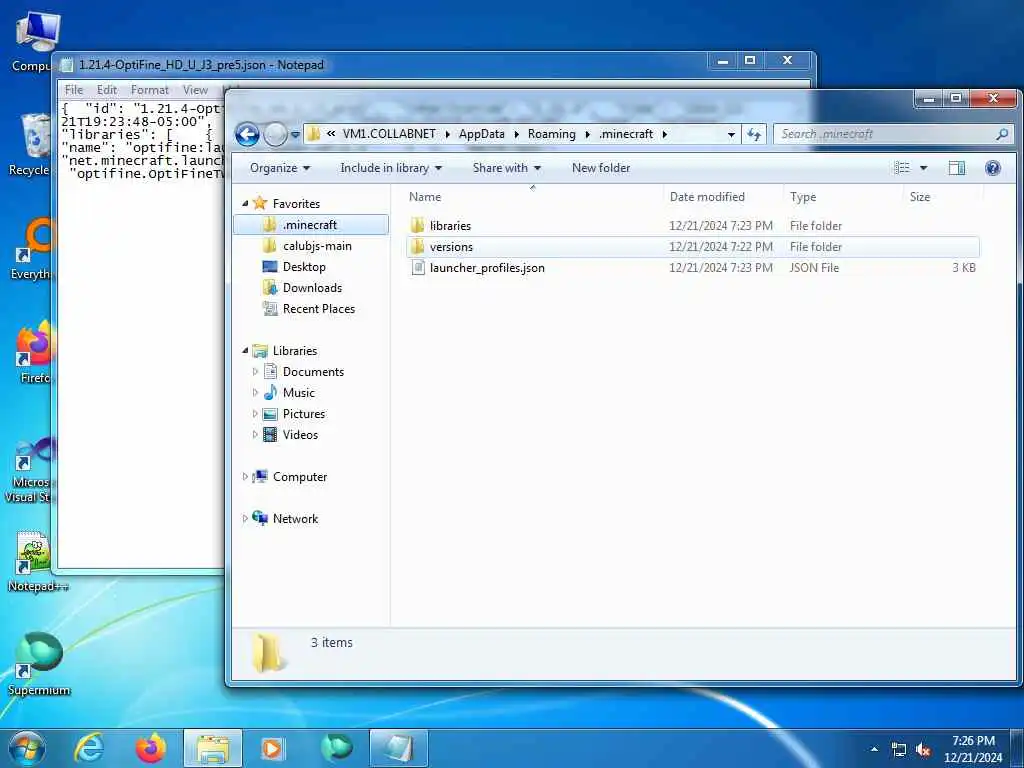Launch Firefox from the taskbar
1024x768 pixels.
(151, 748)
